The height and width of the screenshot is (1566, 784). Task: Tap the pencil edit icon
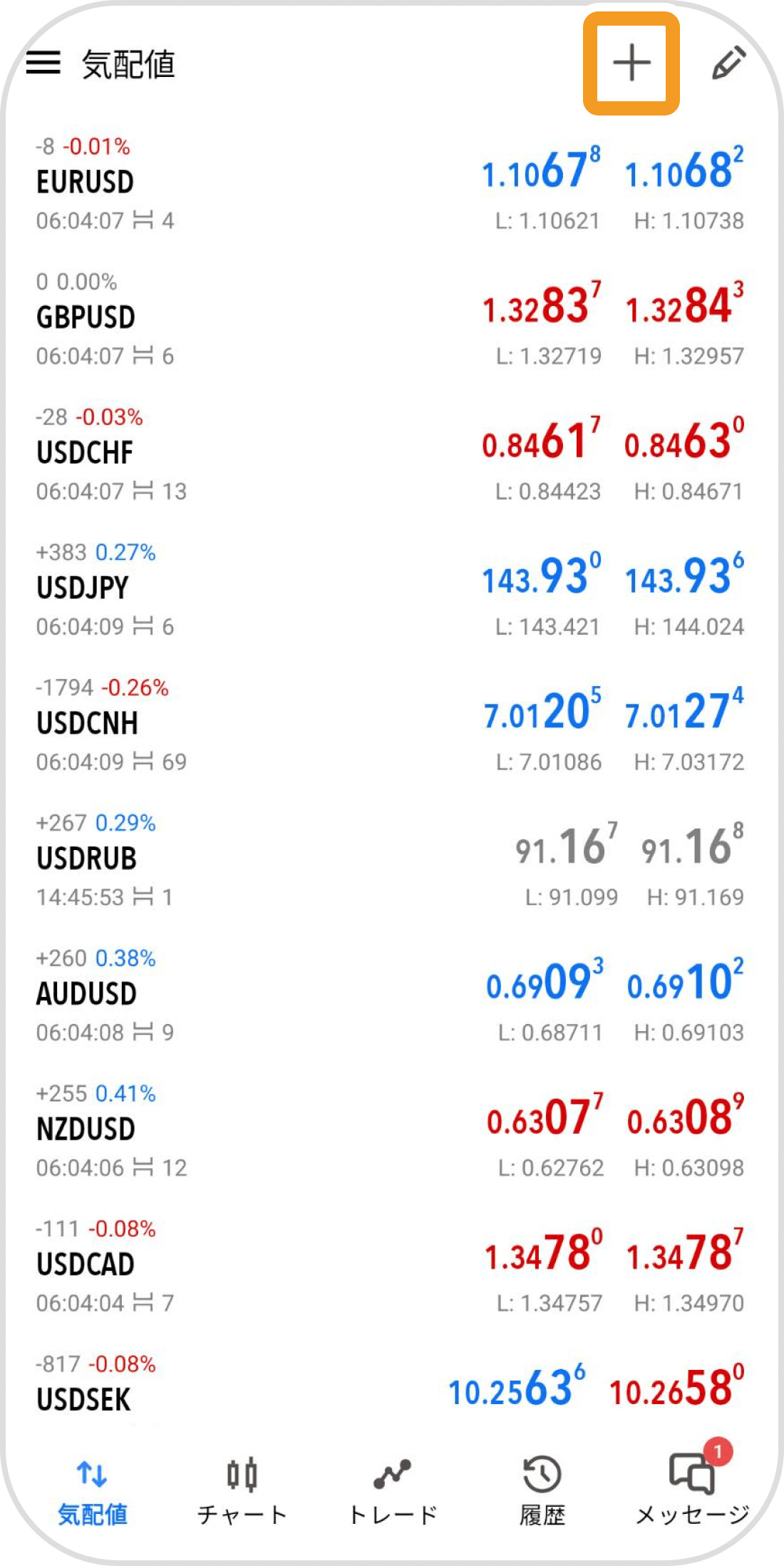click(729, 63)
